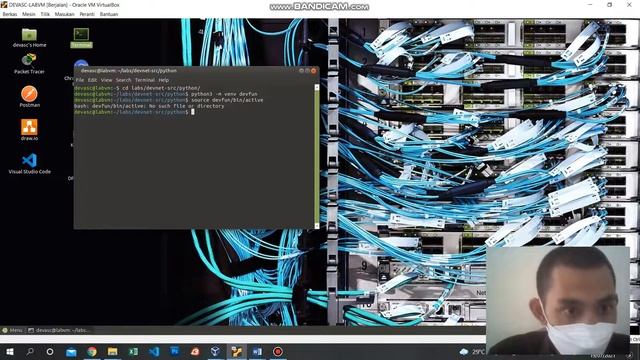Open the terminal Help menu

click(163, 80)
